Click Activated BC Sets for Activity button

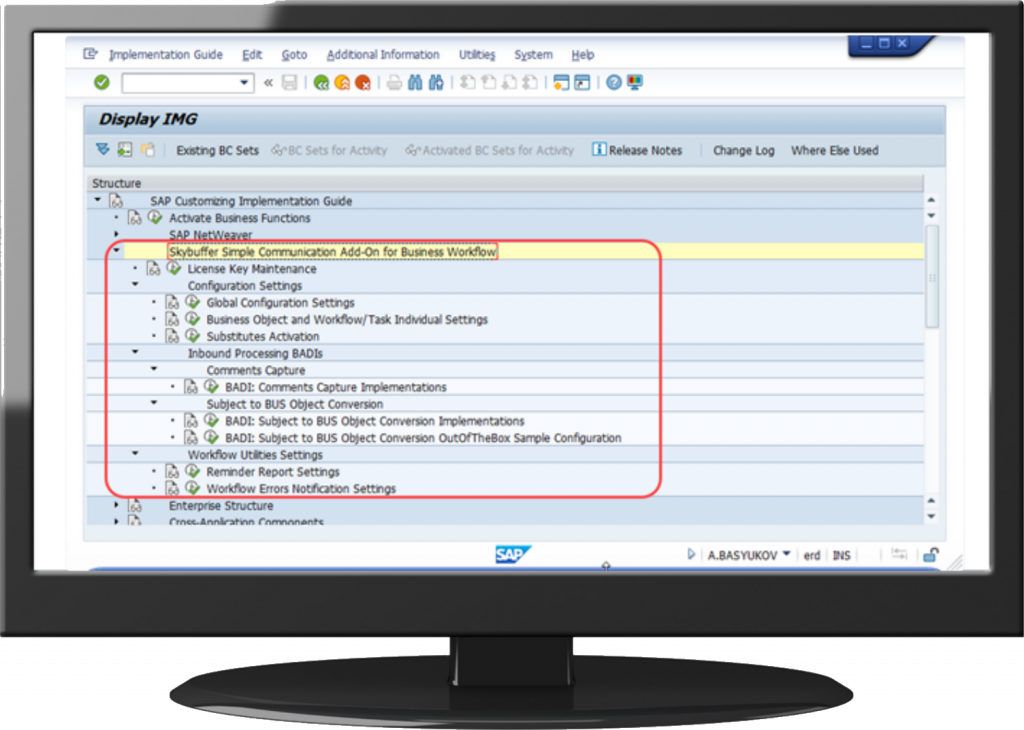(x=490, y=151)
